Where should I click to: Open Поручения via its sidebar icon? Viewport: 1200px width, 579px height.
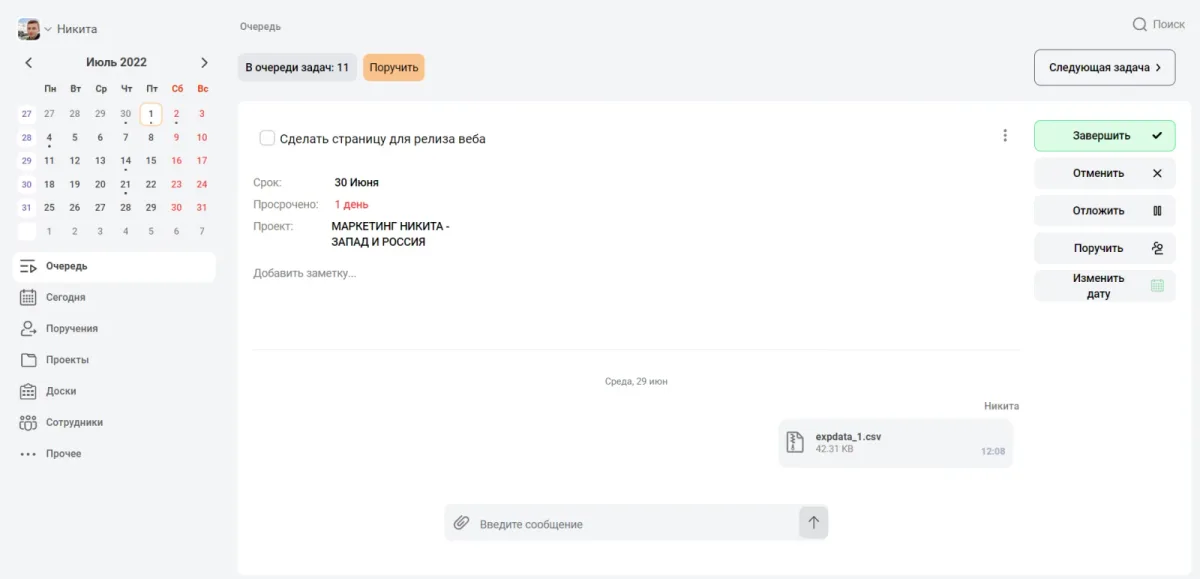point(24,328)
